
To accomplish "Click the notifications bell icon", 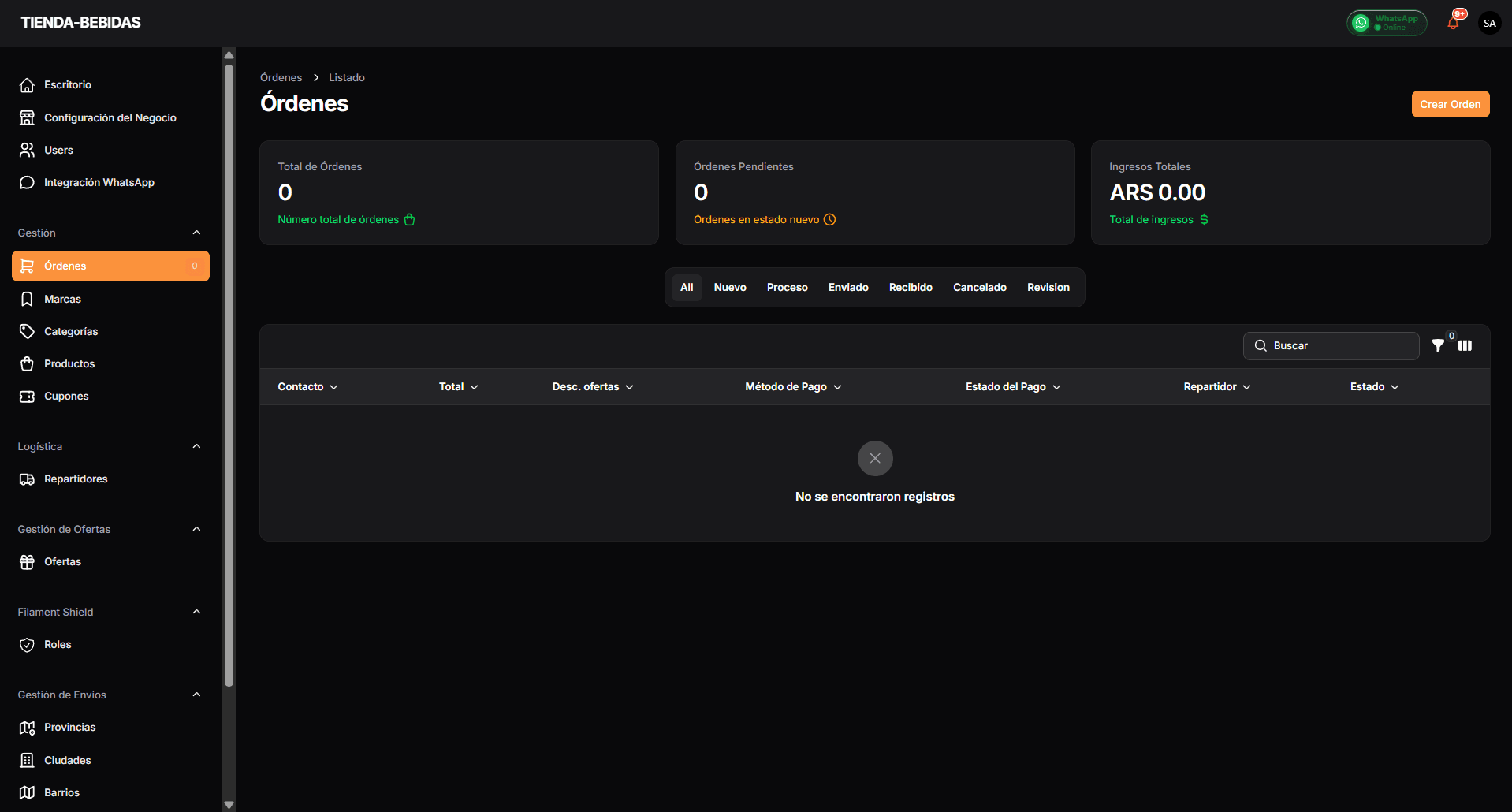I will point(1453,24).
